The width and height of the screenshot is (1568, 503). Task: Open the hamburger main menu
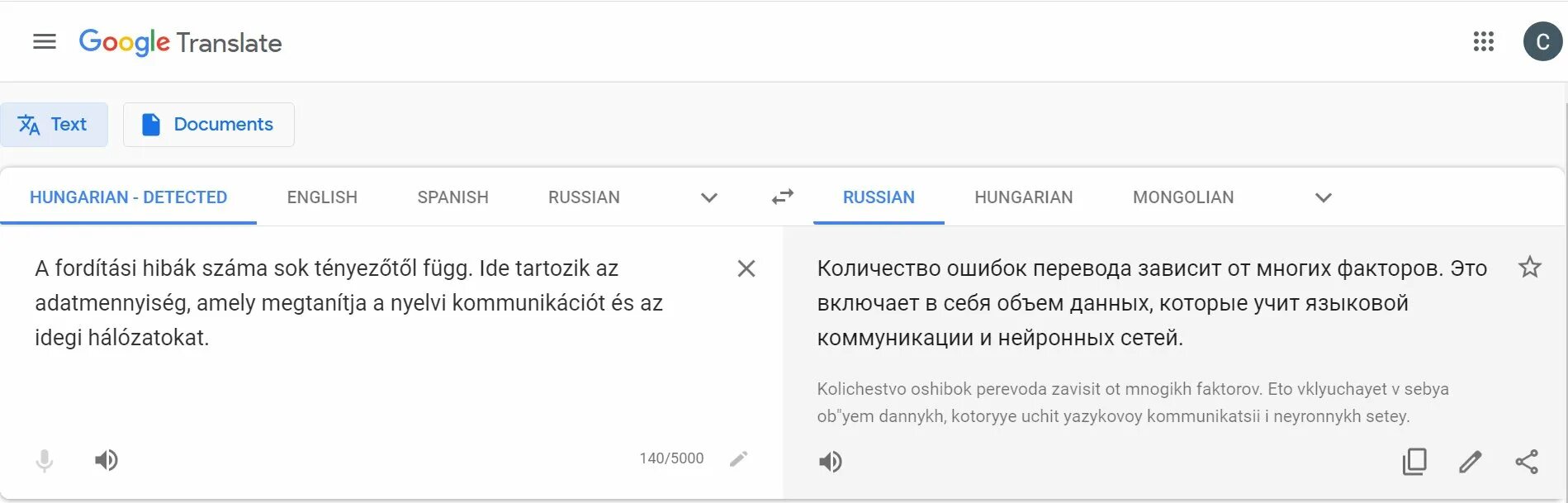tap(45, 41)
